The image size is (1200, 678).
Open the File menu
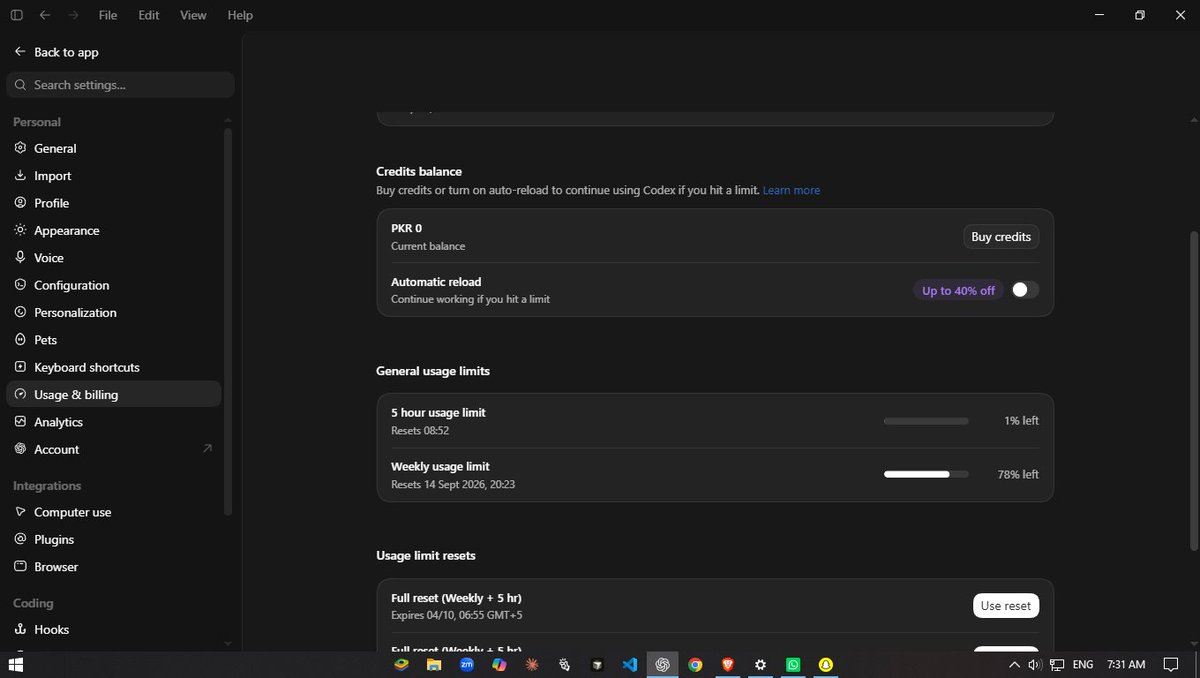point(108,15)
